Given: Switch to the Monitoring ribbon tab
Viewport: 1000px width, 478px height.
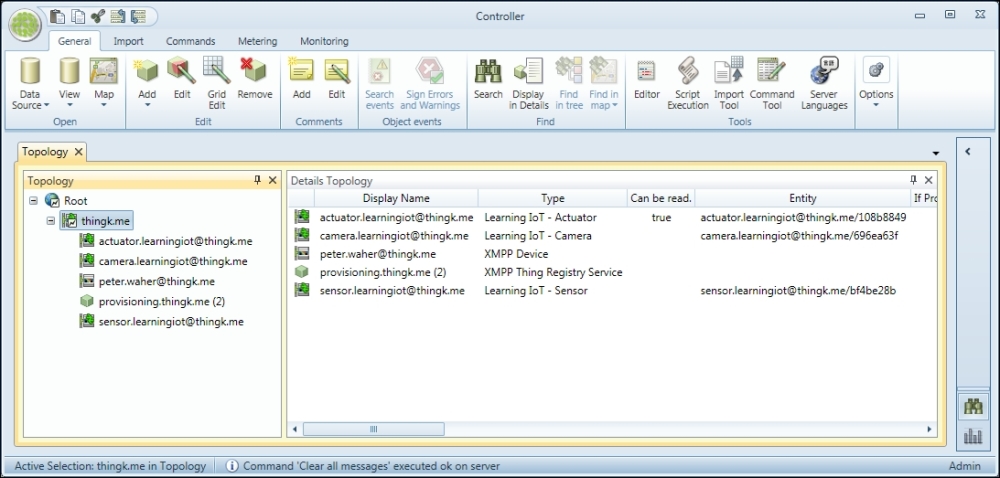Looking at the screenshot, I should pos(324,41).
